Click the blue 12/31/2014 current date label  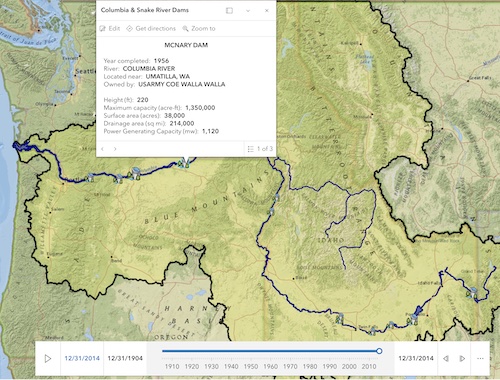[82, 358]
